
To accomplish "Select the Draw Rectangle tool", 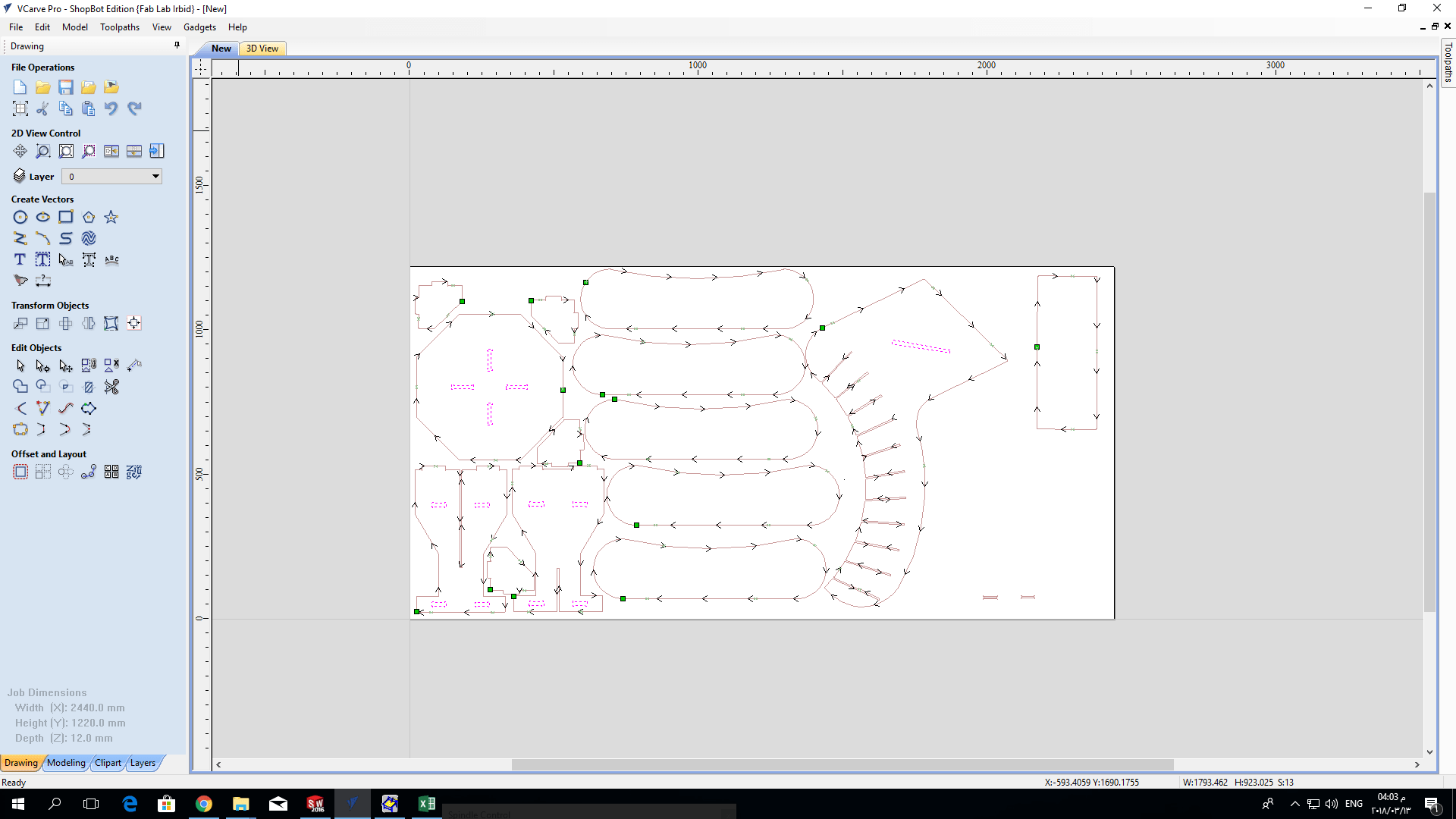I will pyautogui.click(x=66, y=217).
